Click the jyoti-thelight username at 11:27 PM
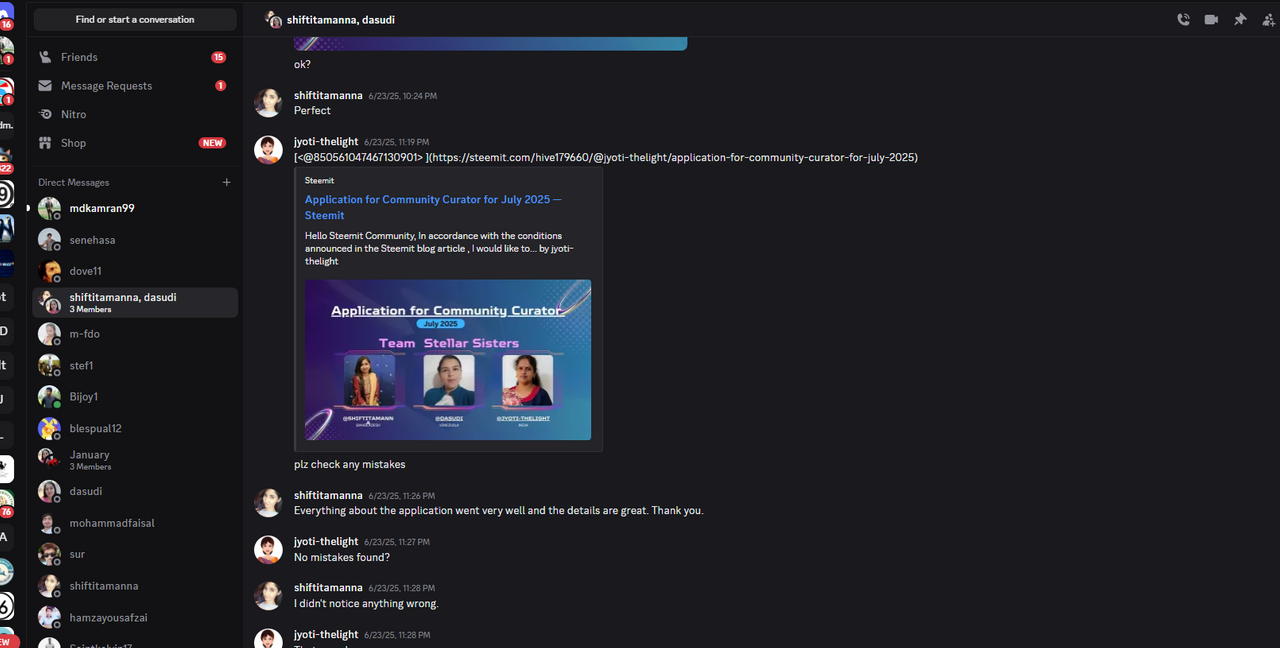Screen dimensions: 1280x648 [x=326, y=542]
